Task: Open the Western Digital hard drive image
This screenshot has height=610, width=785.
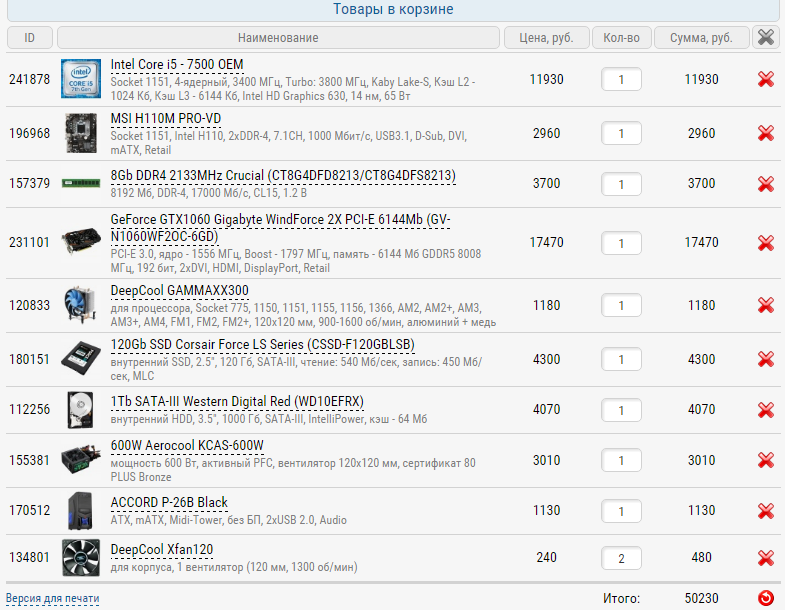Action: [x=81, y=410]
